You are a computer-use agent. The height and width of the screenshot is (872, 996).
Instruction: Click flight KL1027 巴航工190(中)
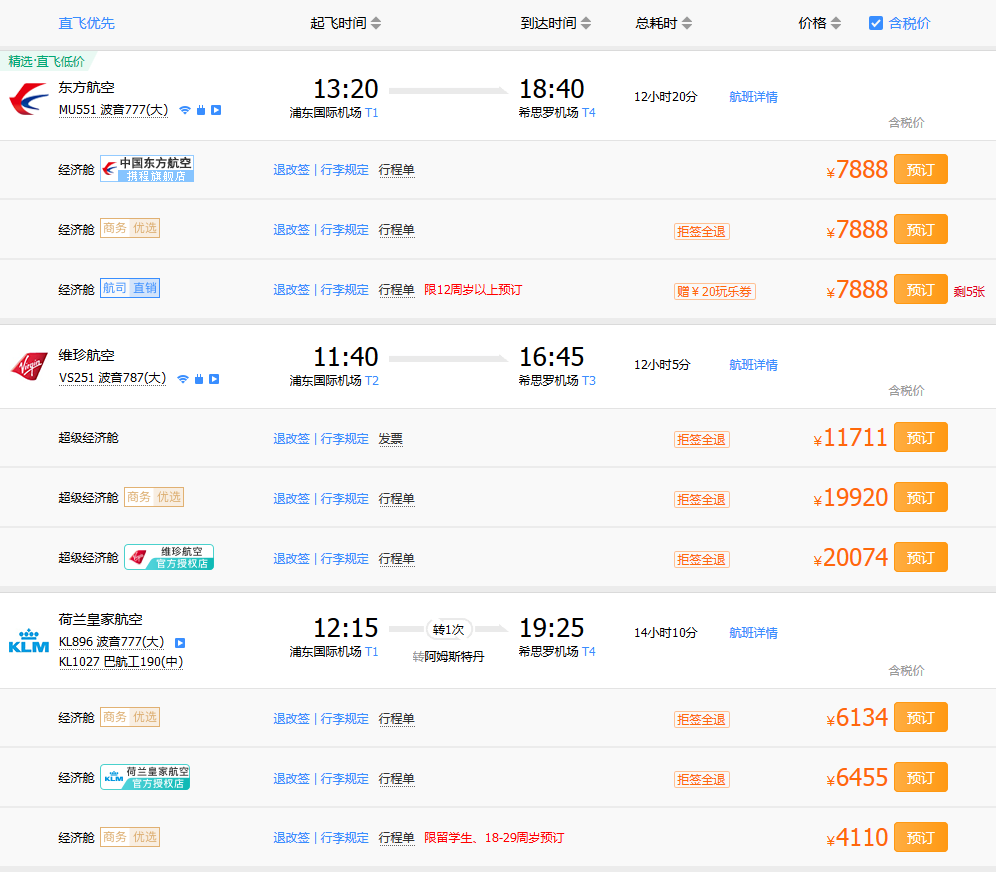tap(121, 662)
